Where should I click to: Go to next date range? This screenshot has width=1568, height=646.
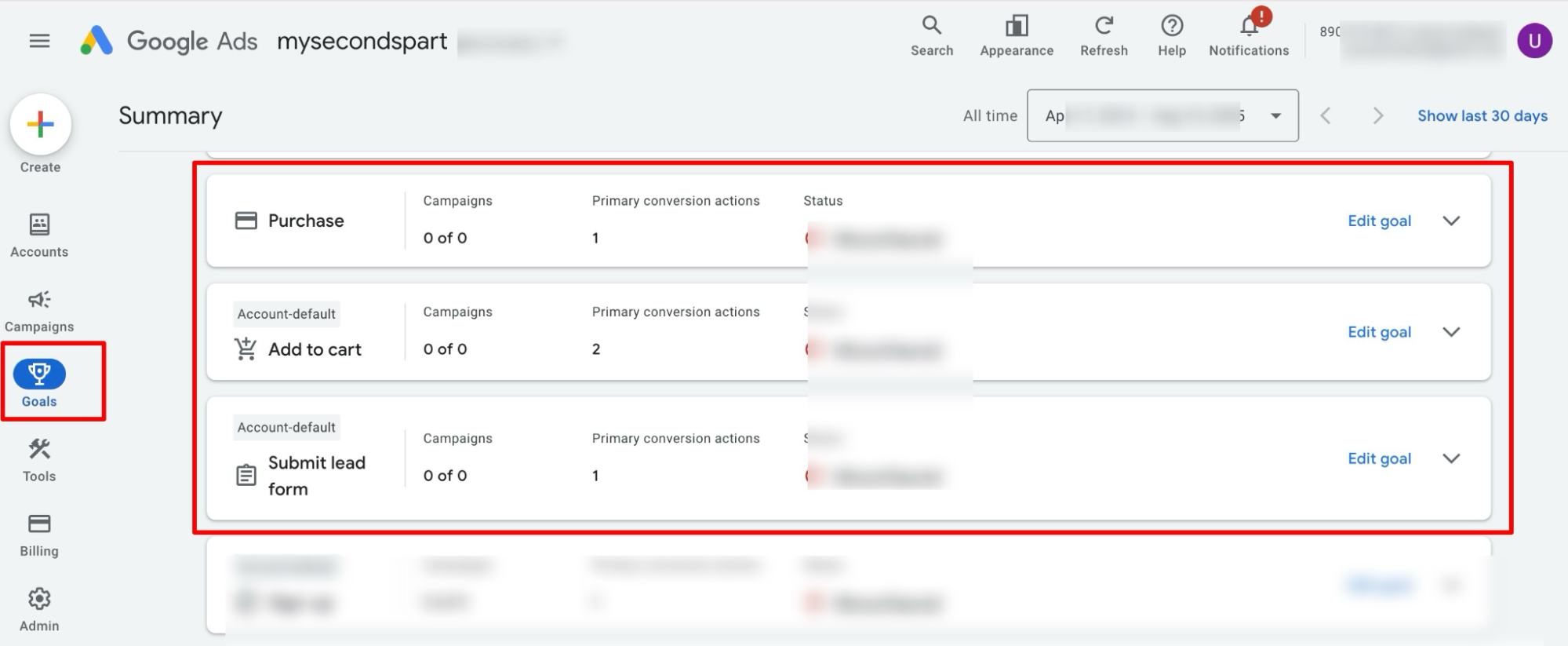[x=1377, y=116]
